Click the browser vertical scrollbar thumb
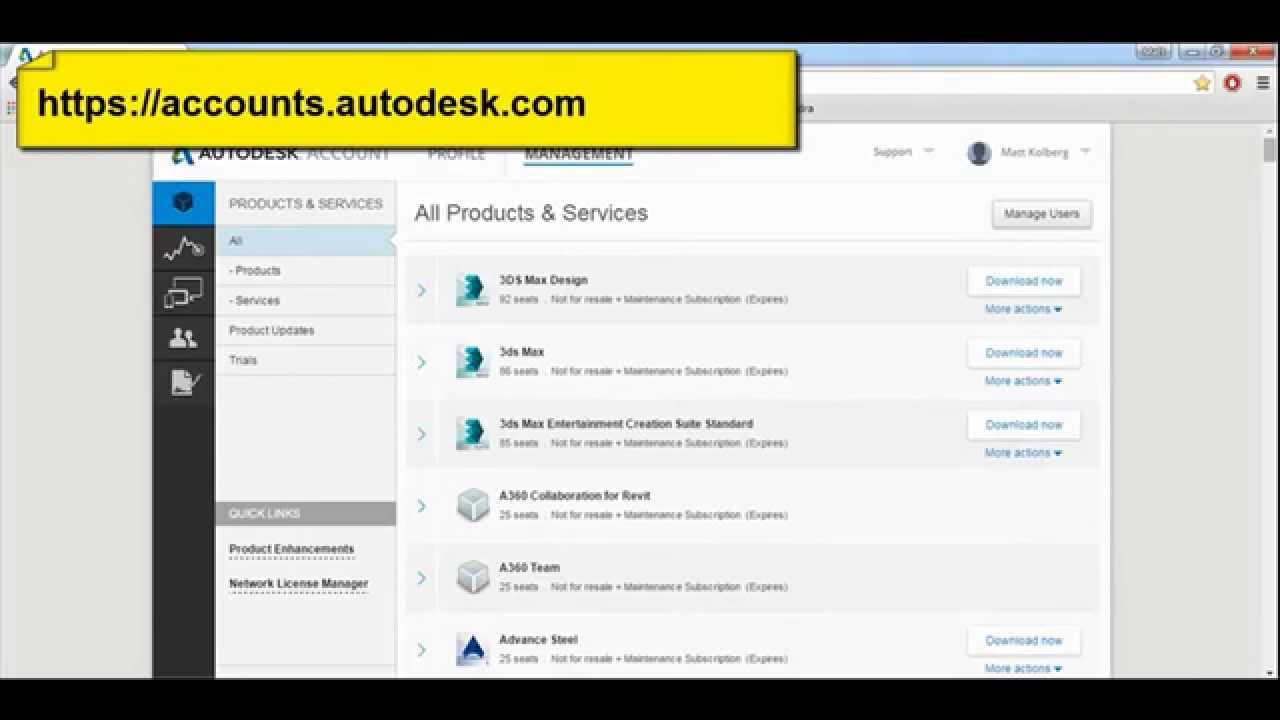 click(x=1270, y=150)
